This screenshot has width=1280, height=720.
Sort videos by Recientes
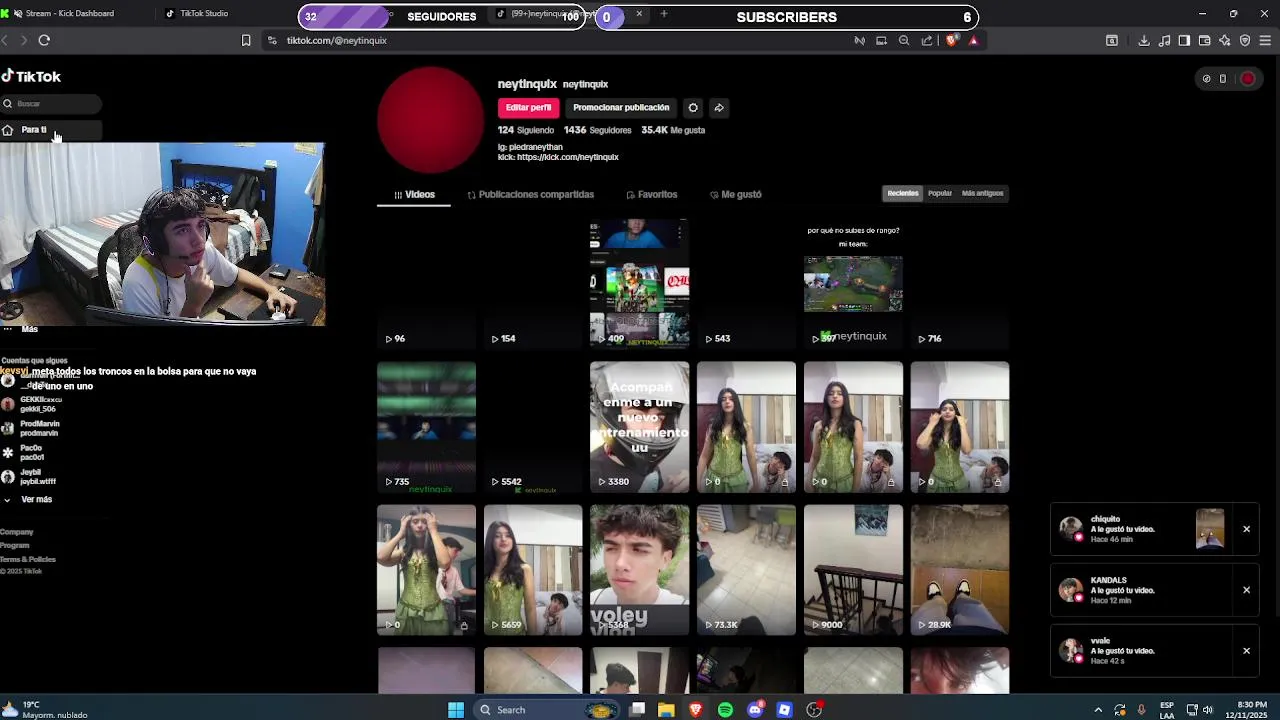[902, 193]
